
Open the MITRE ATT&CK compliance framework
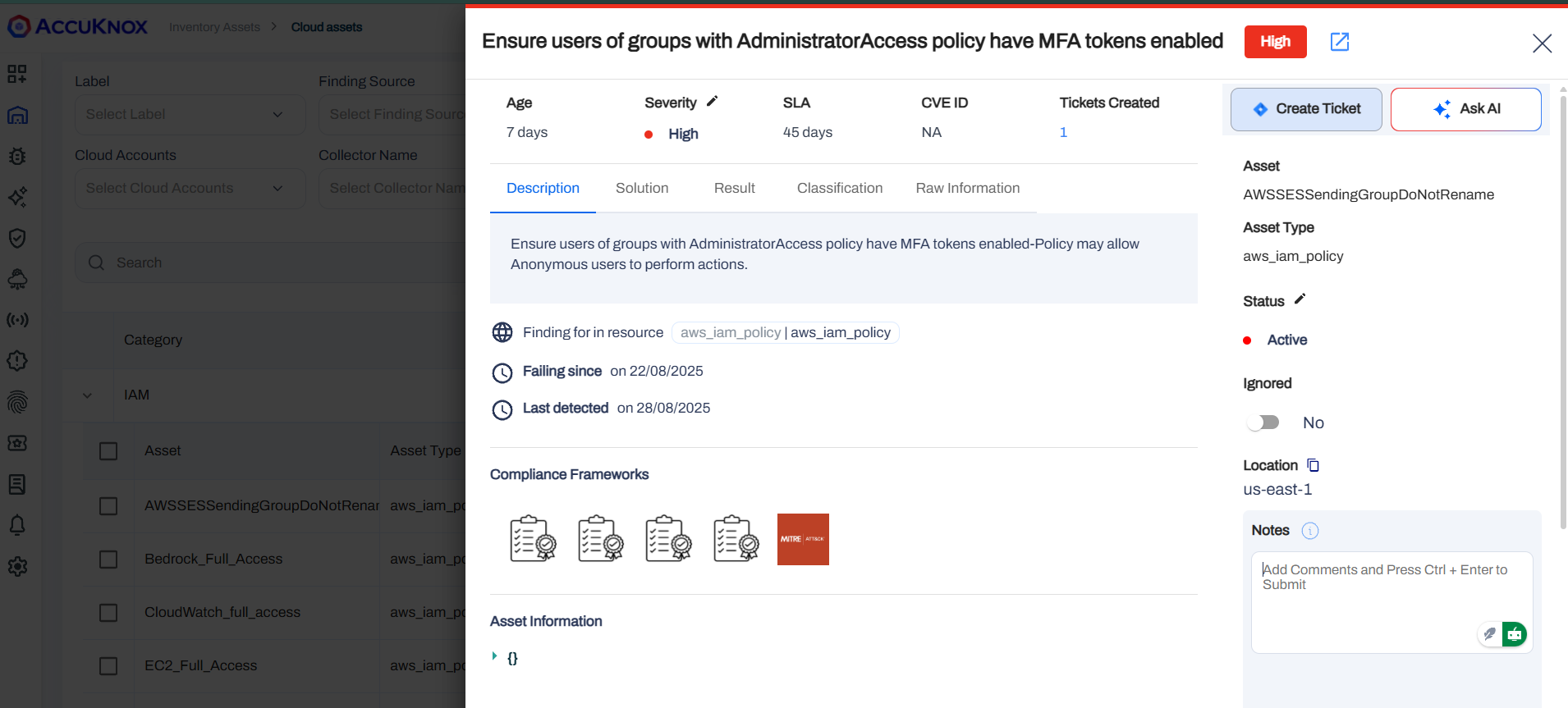[802, 539]
